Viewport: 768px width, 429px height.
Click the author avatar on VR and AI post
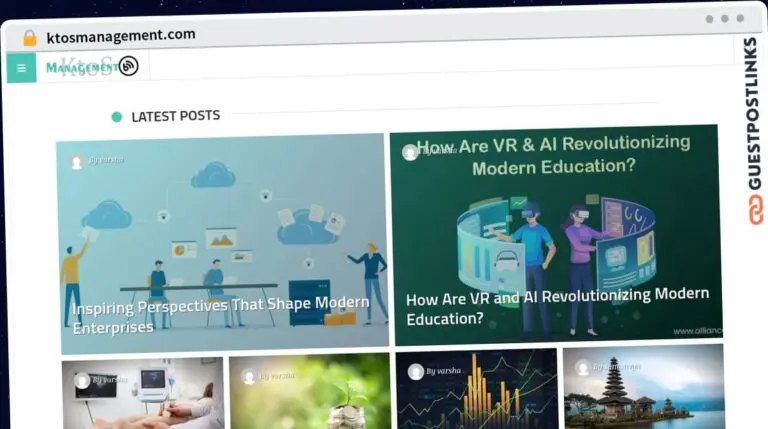pos(410,152)
